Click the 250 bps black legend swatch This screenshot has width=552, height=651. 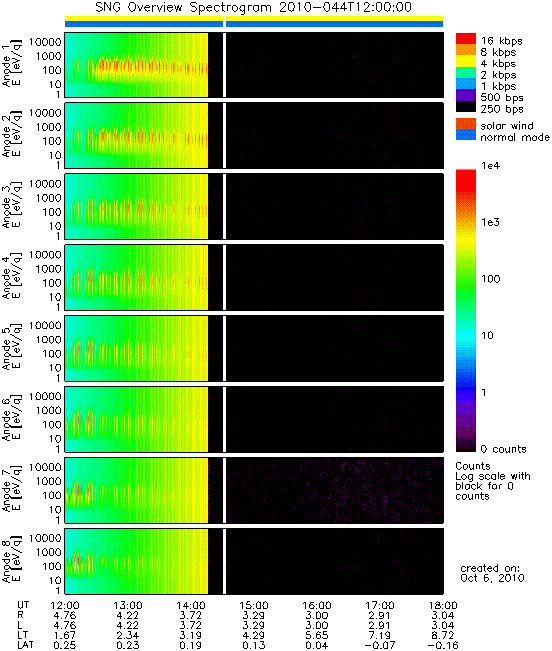(466, 106)
